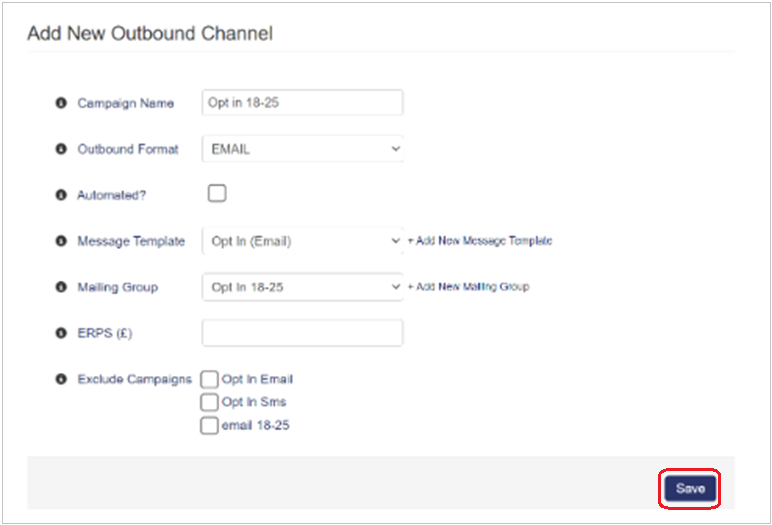Click the email 18-25 option text
772x525 pixels.
click(256, 426)
